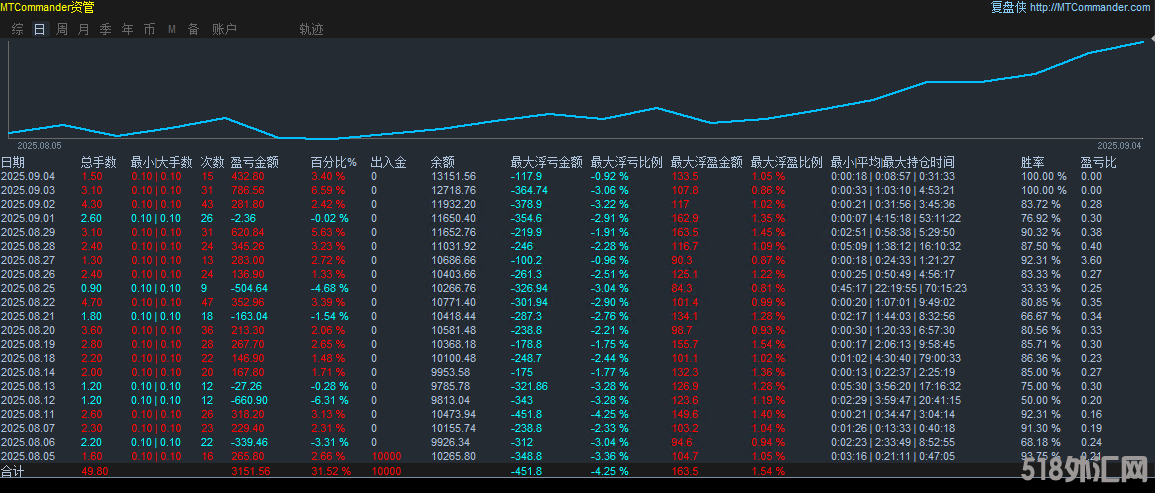Click the 币 currency tab

(x=149, y=30)
